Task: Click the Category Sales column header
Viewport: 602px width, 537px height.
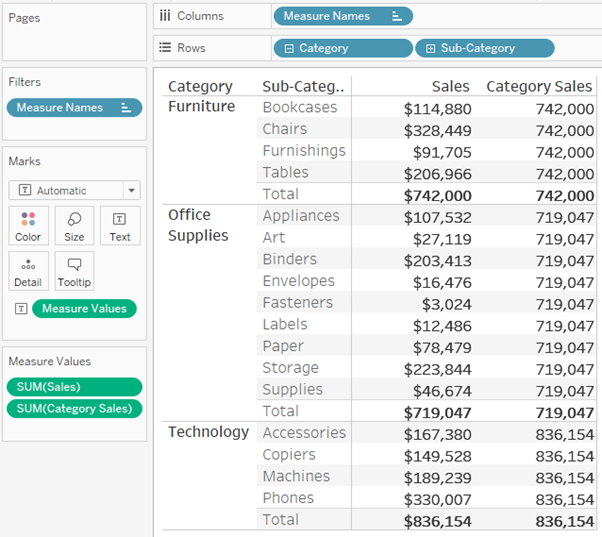Action: click(x=539, y=87)
